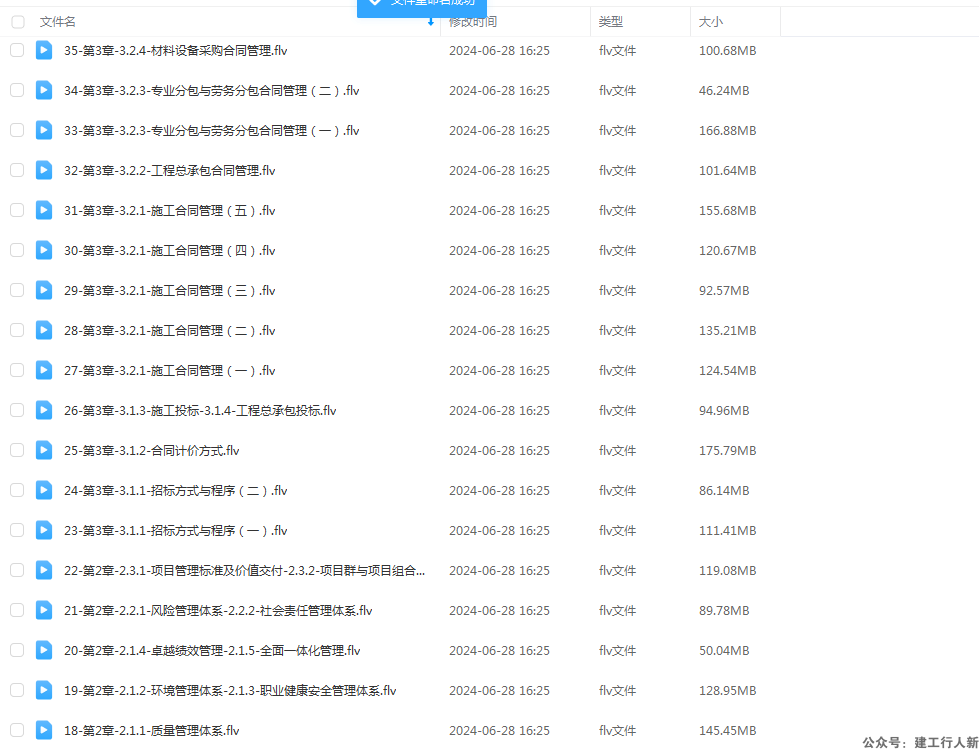Check the box for file 18 质量管理体系
This screenshot has width=979, height=749.
(x=17, y=730)
